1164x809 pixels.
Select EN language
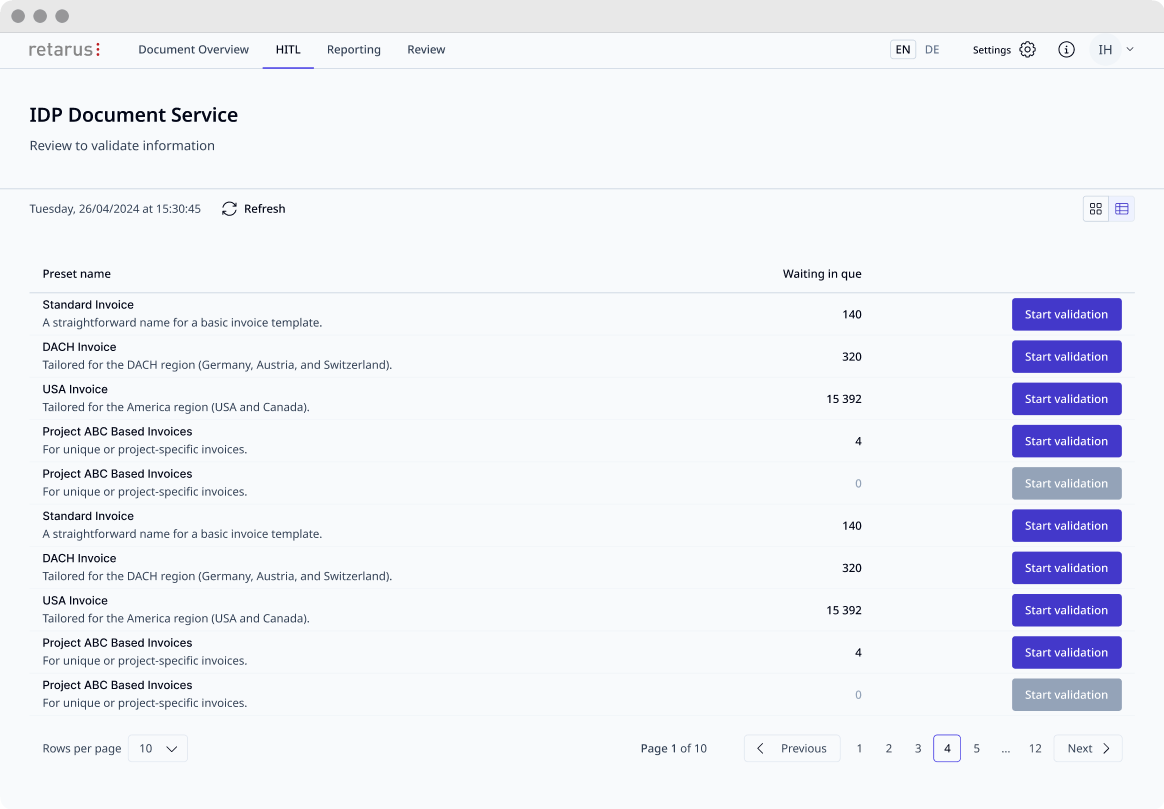[903, 50]
